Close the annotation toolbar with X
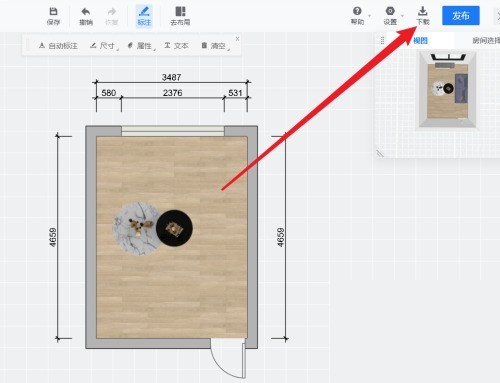 pos(237,39)
